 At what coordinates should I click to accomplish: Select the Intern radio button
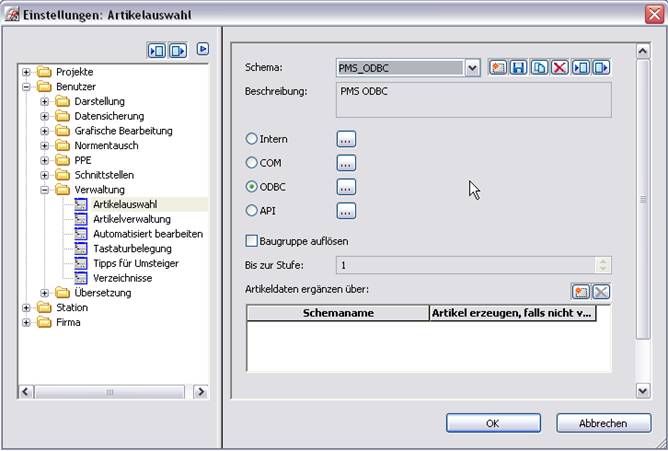pyautogui.click(x=252, y=139)
